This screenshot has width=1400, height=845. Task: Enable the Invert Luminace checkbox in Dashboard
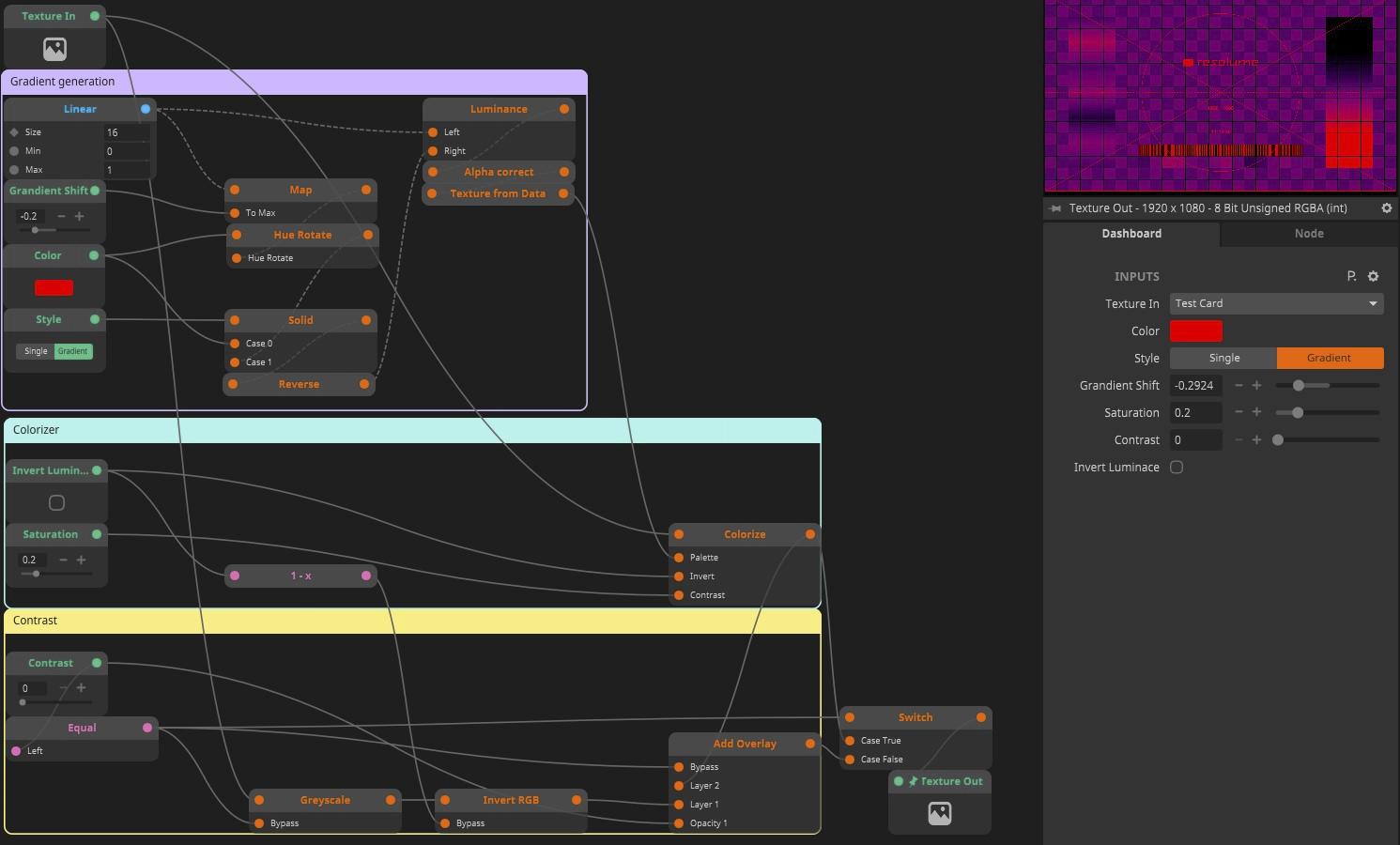[x=1177, y=468]
